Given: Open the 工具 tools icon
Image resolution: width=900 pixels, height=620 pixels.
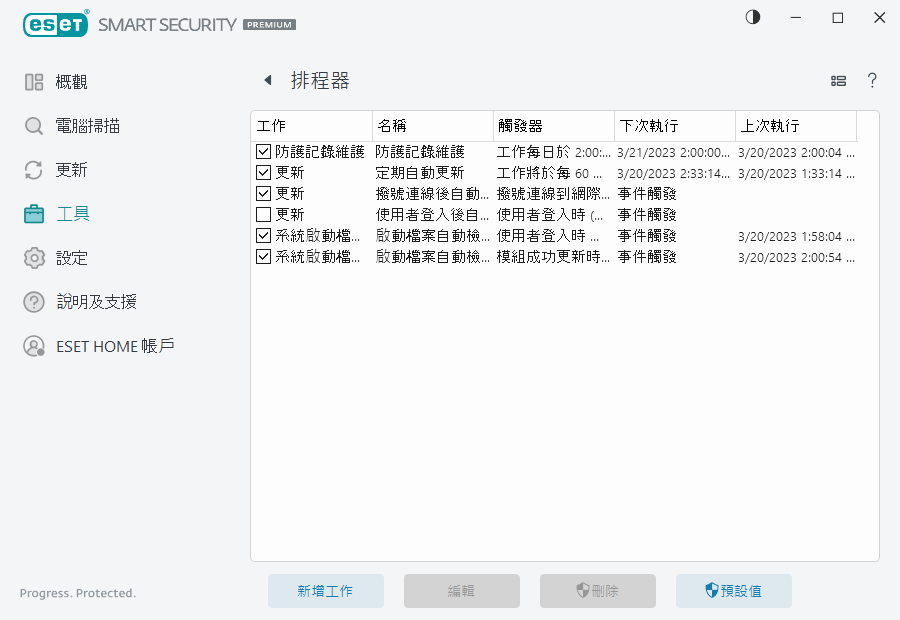Looking at the screenshot, I should coord(31,213).
